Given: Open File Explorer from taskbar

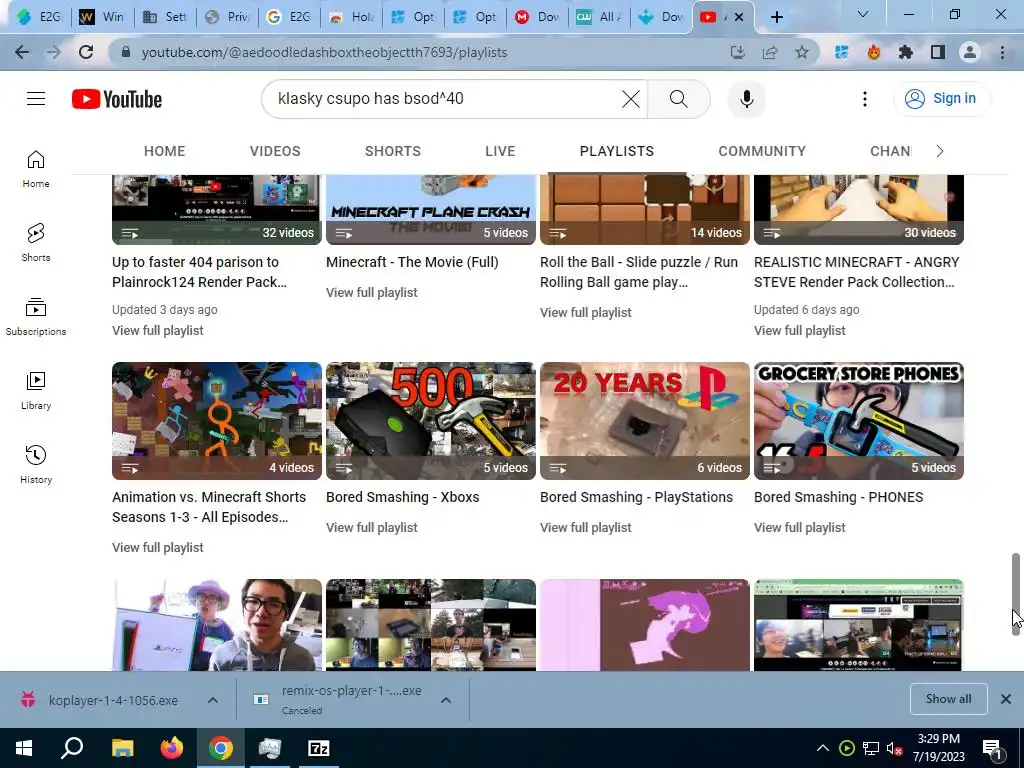Looking at the screenshot, I should click(x=122, y=748).
